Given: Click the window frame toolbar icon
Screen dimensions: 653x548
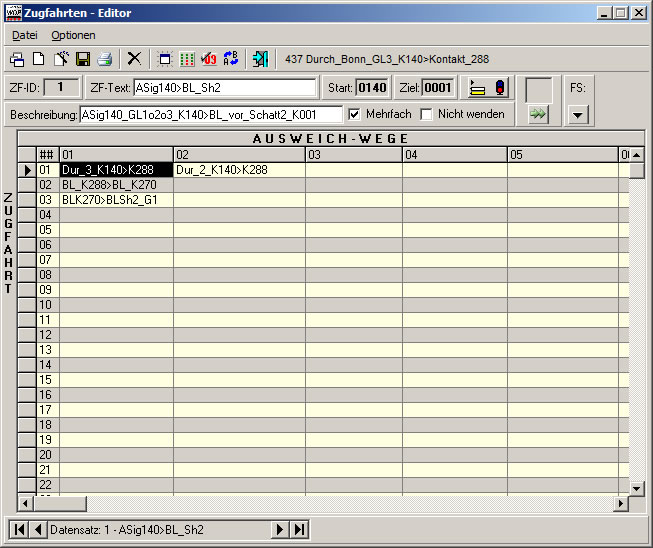Looking at the screenshot, I should pyautogui.click(x=165, y=59).
